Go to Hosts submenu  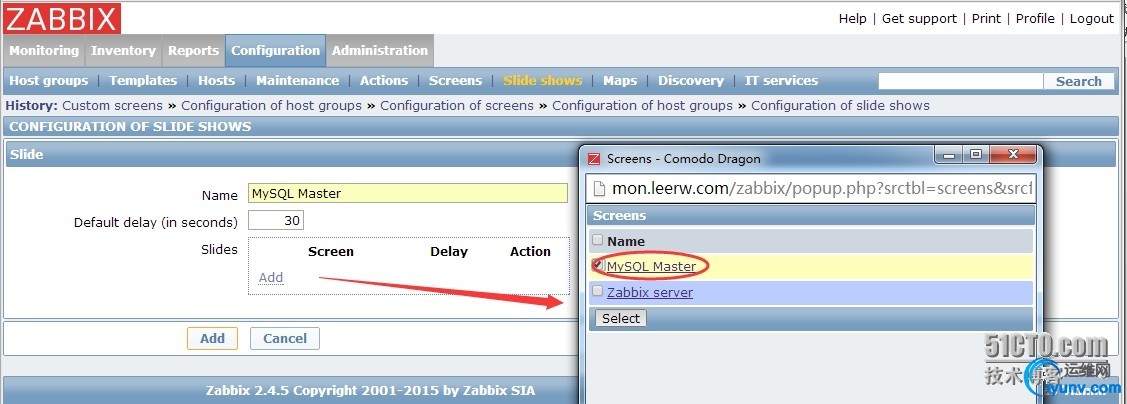pyautogui.click(x=216, y=81)
